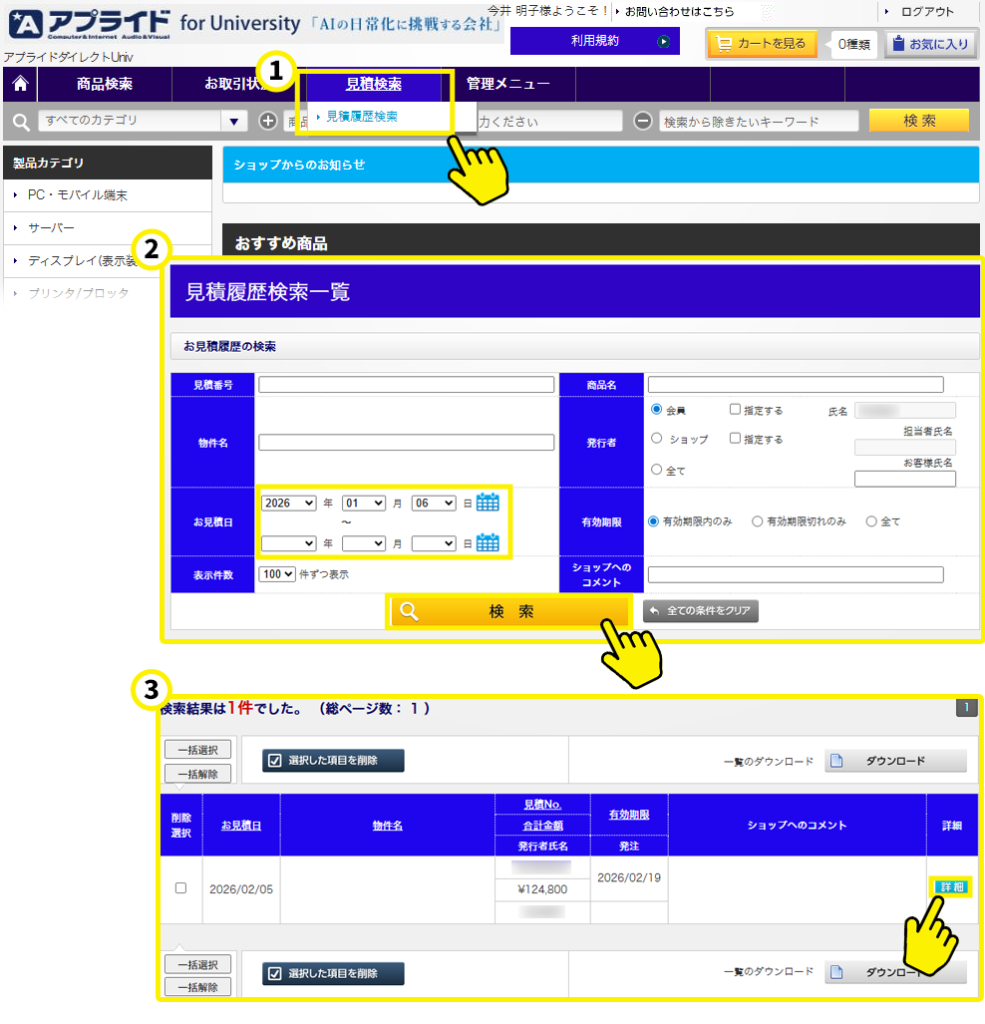985x1024 pixels.
Task: Click the 利用規約 arrow button
Action: pyautogui.click(x=662, y=41)
